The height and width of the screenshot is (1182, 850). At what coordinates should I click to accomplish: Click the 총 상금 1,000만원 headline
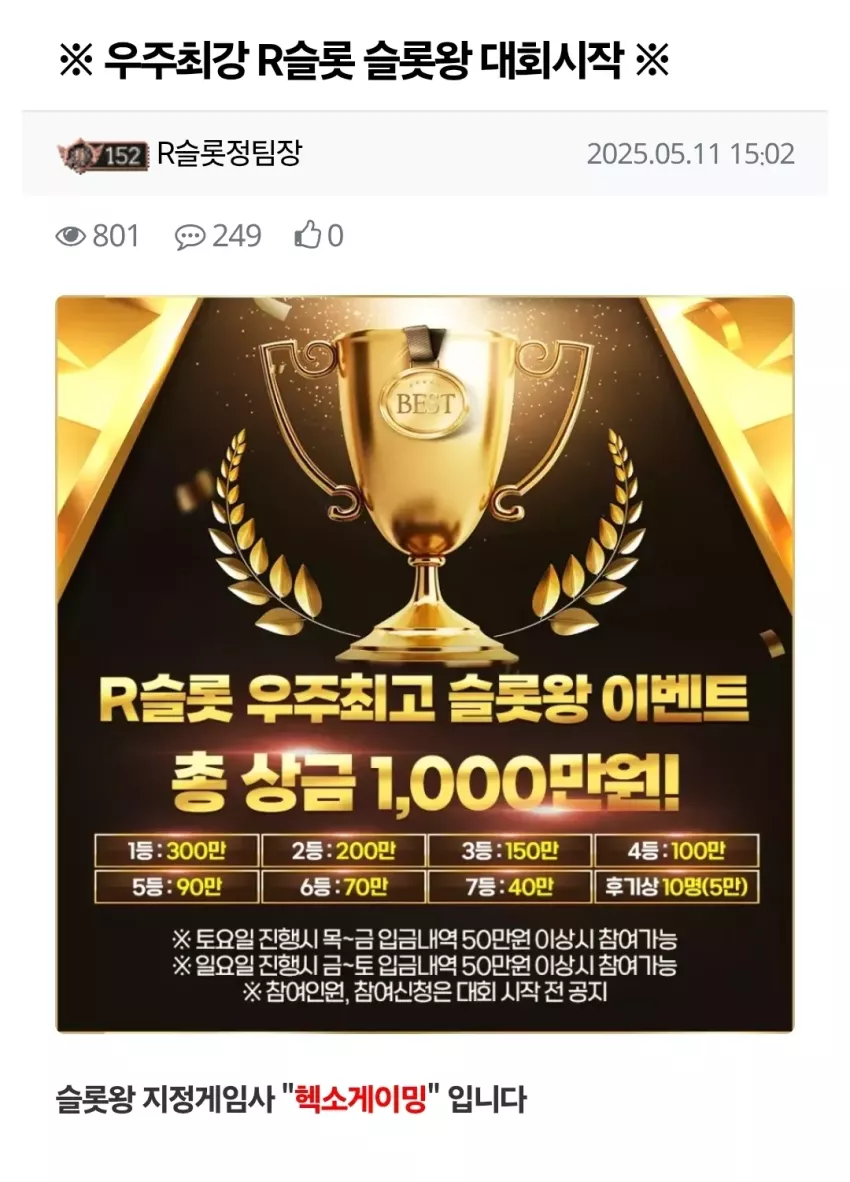click(426, 784)
